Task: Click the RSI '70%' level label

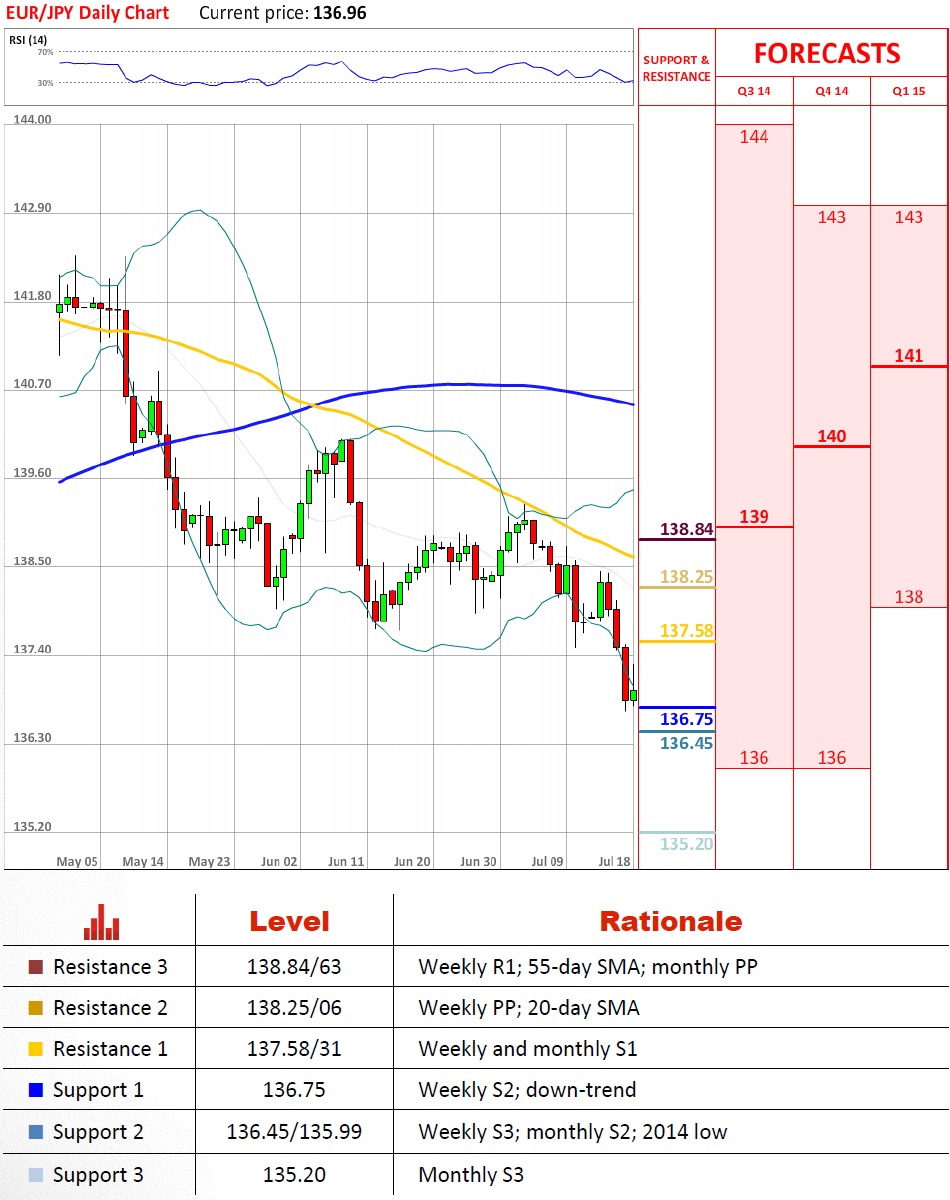Action: tap(45, 51)
